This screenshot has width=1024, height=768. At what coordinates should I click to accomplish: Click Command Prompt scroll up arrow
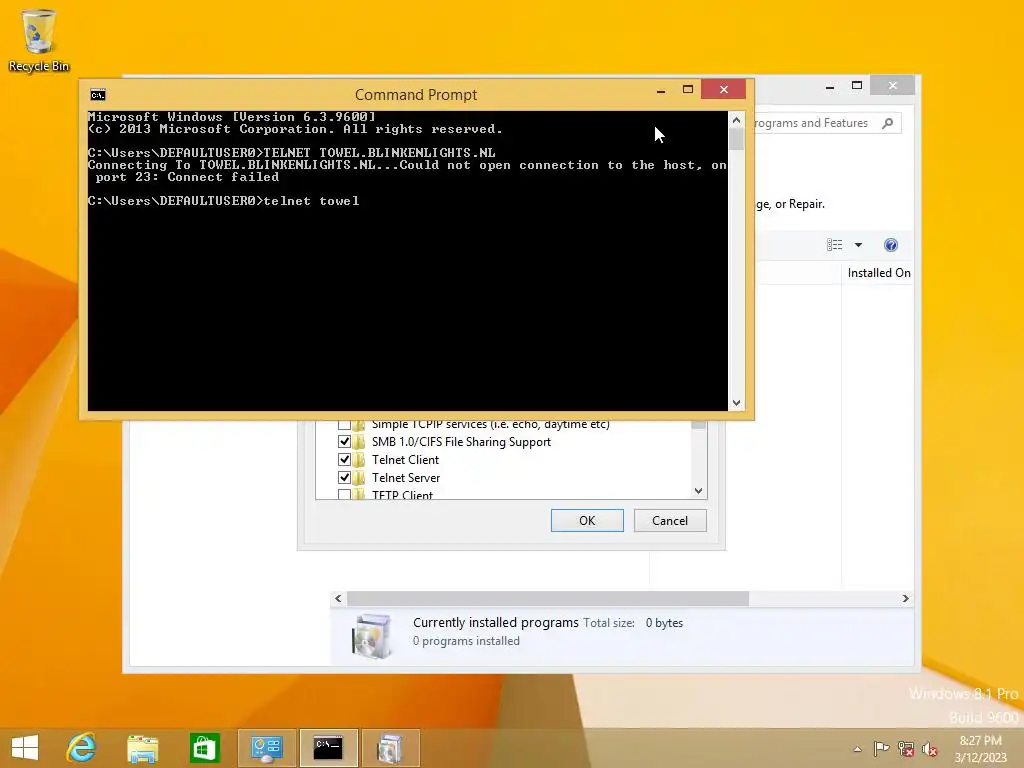pos(736,120)
